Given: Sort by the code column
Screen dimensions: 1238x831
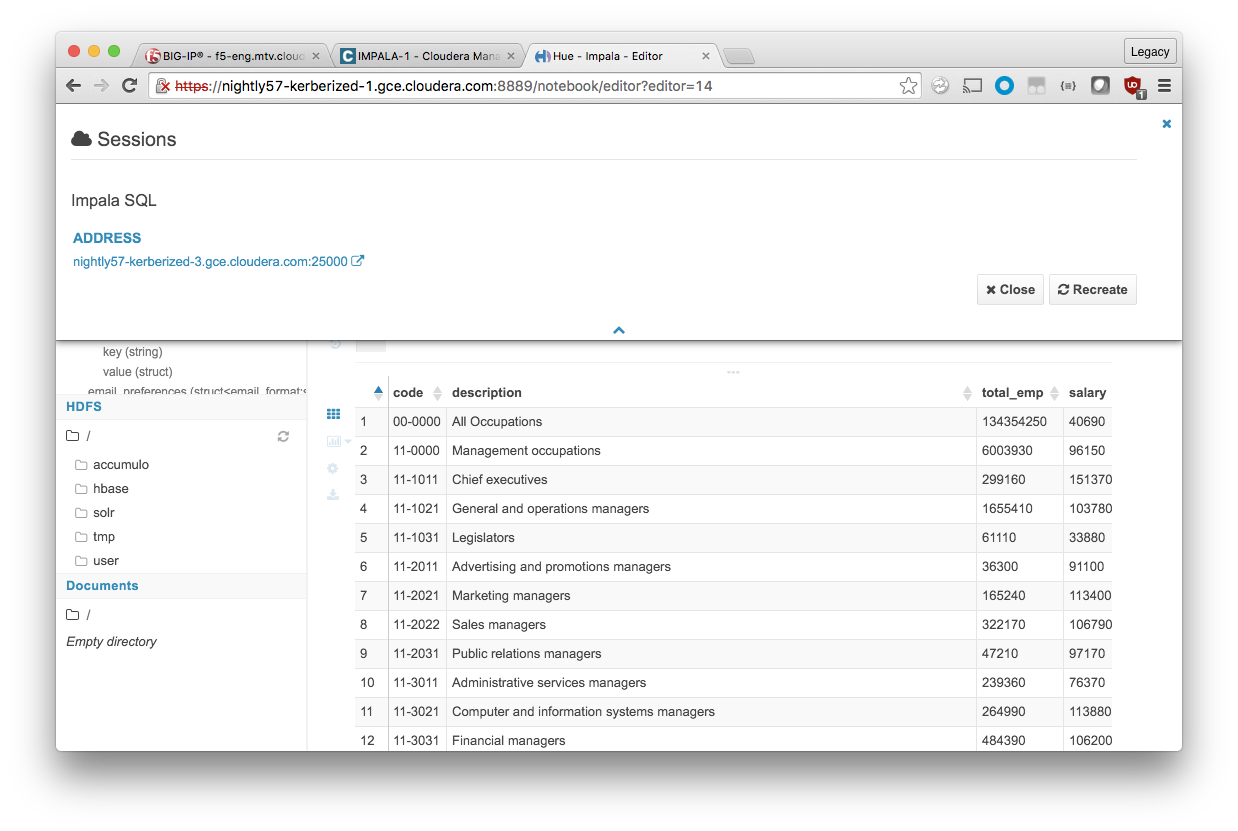Looking at the screenshot, I should (408, 393).
